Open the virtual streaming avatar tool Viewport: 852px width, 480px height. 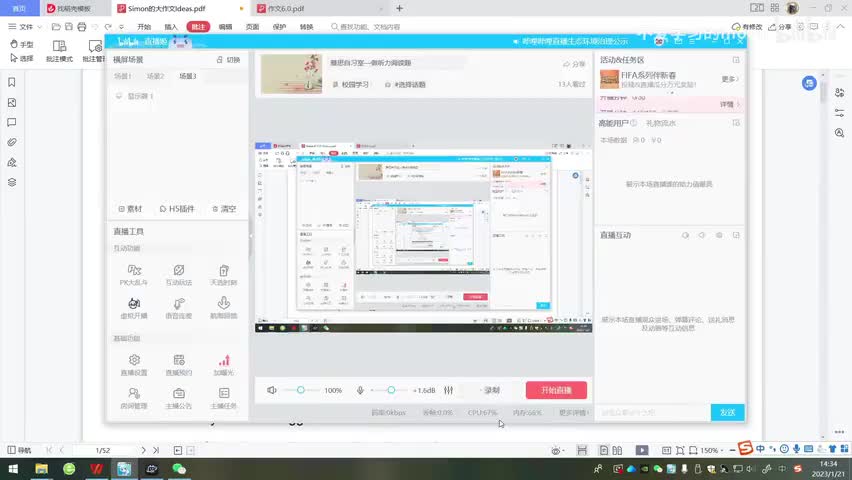pyautogui.click(x=134, y=308)
